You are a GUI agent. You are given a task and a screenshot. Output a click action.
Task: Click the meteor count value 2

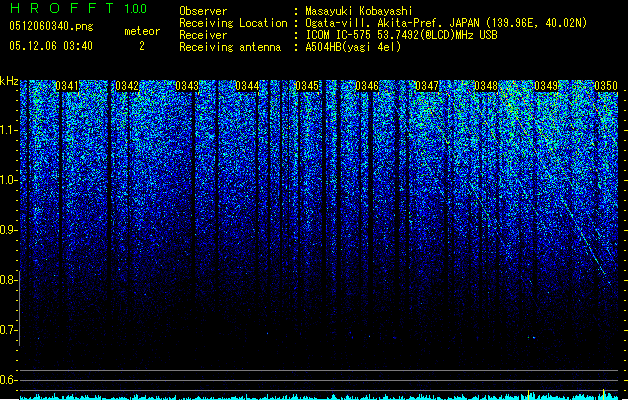coord(142,46)
